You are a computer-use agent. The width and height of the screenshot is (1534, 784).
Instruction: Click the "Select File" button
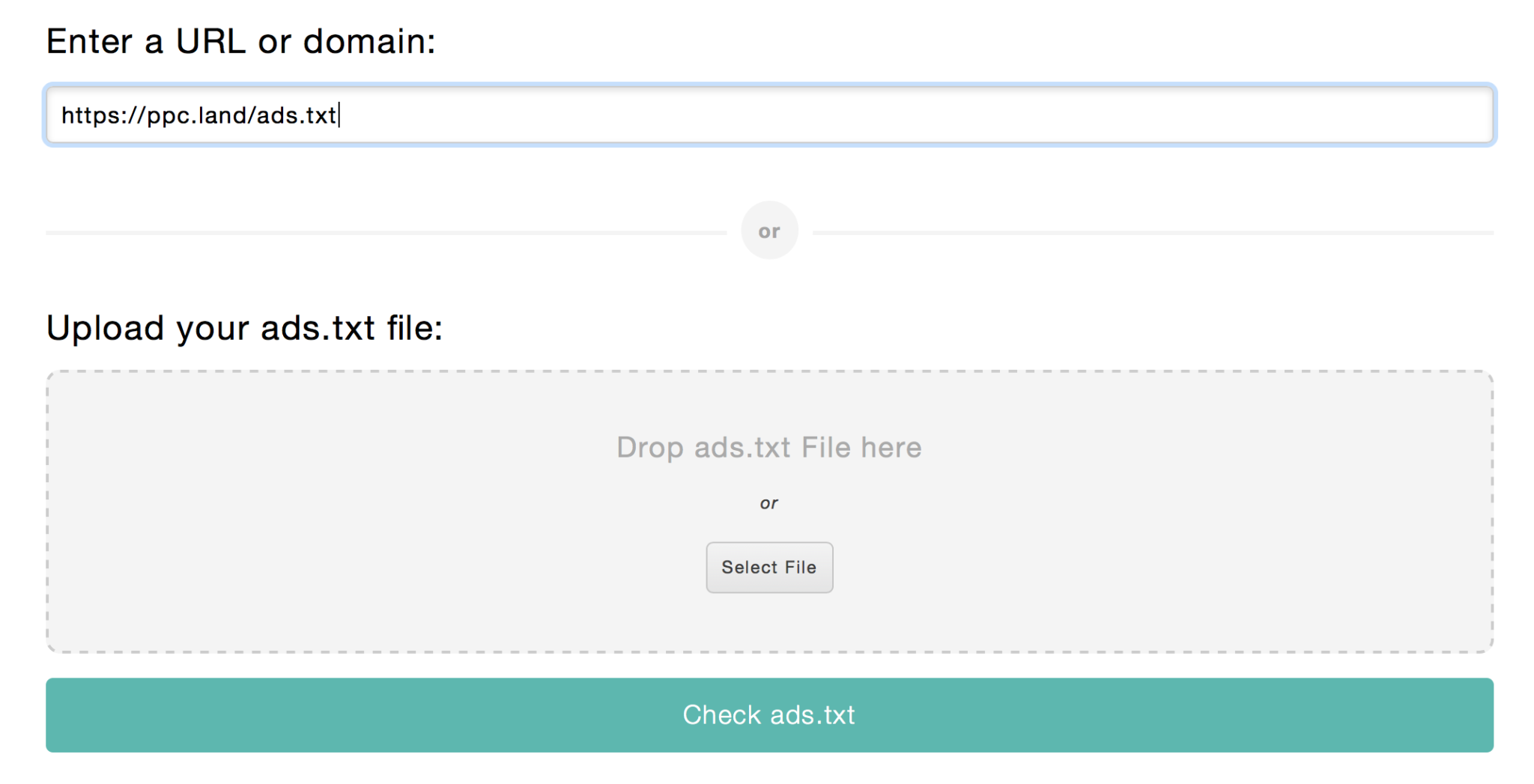coord(769,568)
